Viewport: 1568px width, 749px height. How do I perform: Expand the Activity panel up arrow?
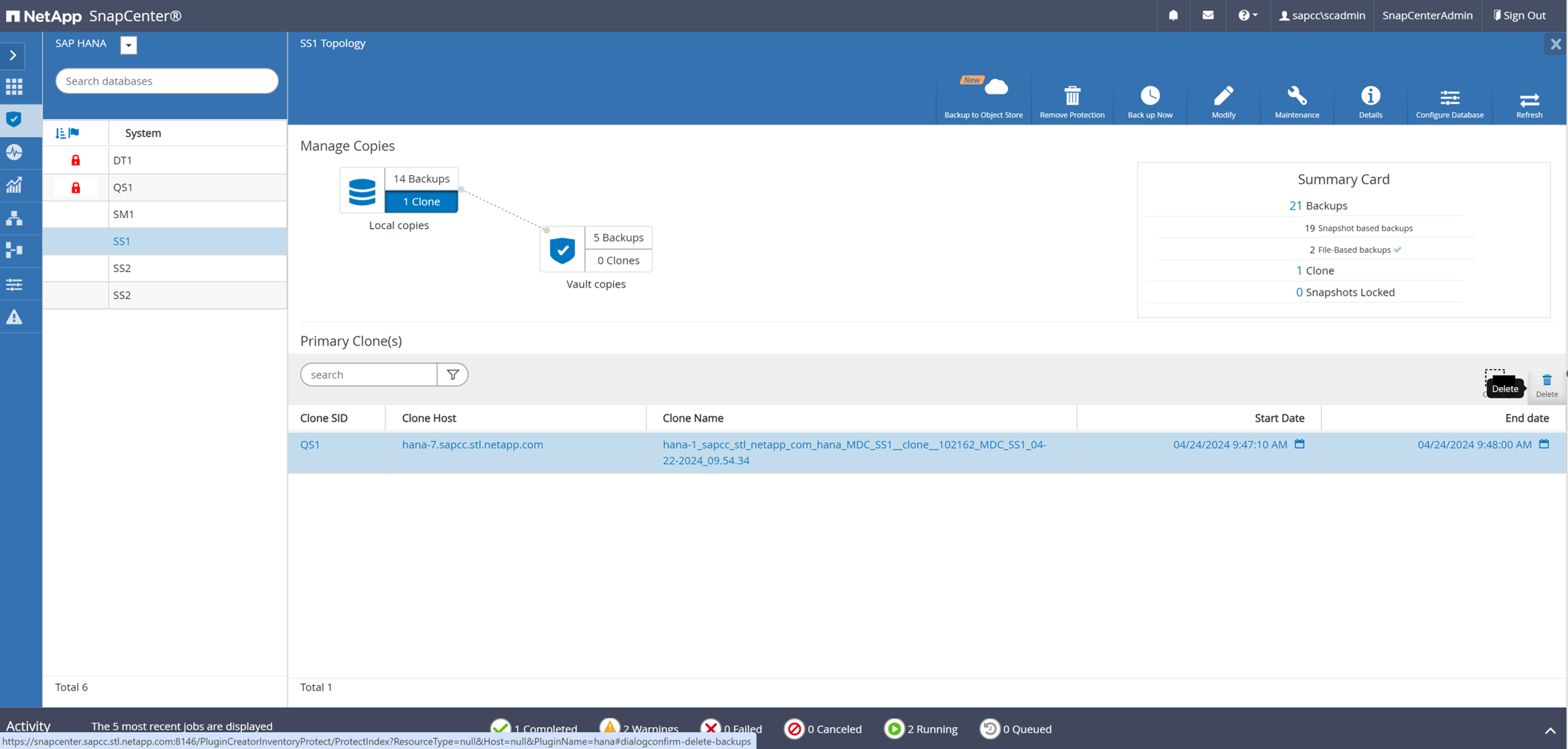(1550, 730)
